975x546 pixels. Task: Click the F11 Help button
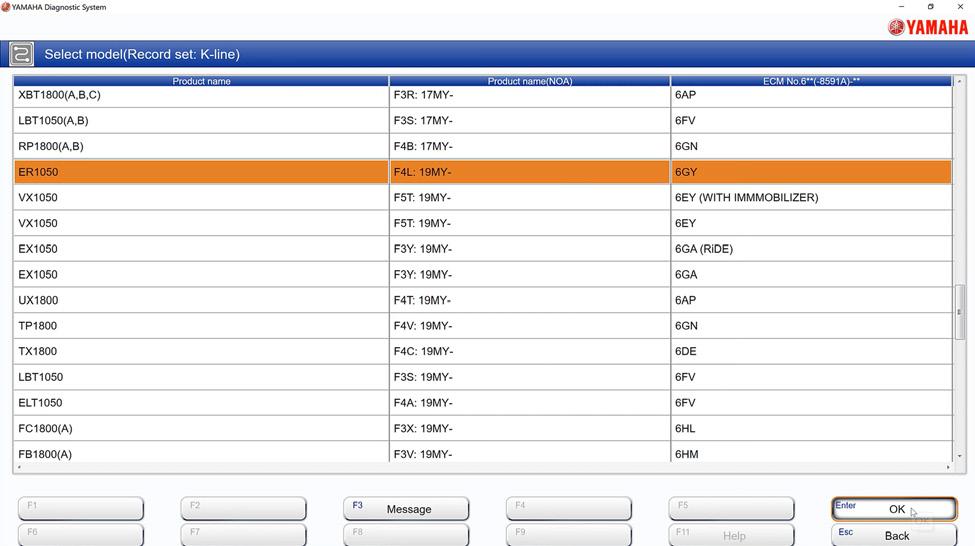point(731,535)
